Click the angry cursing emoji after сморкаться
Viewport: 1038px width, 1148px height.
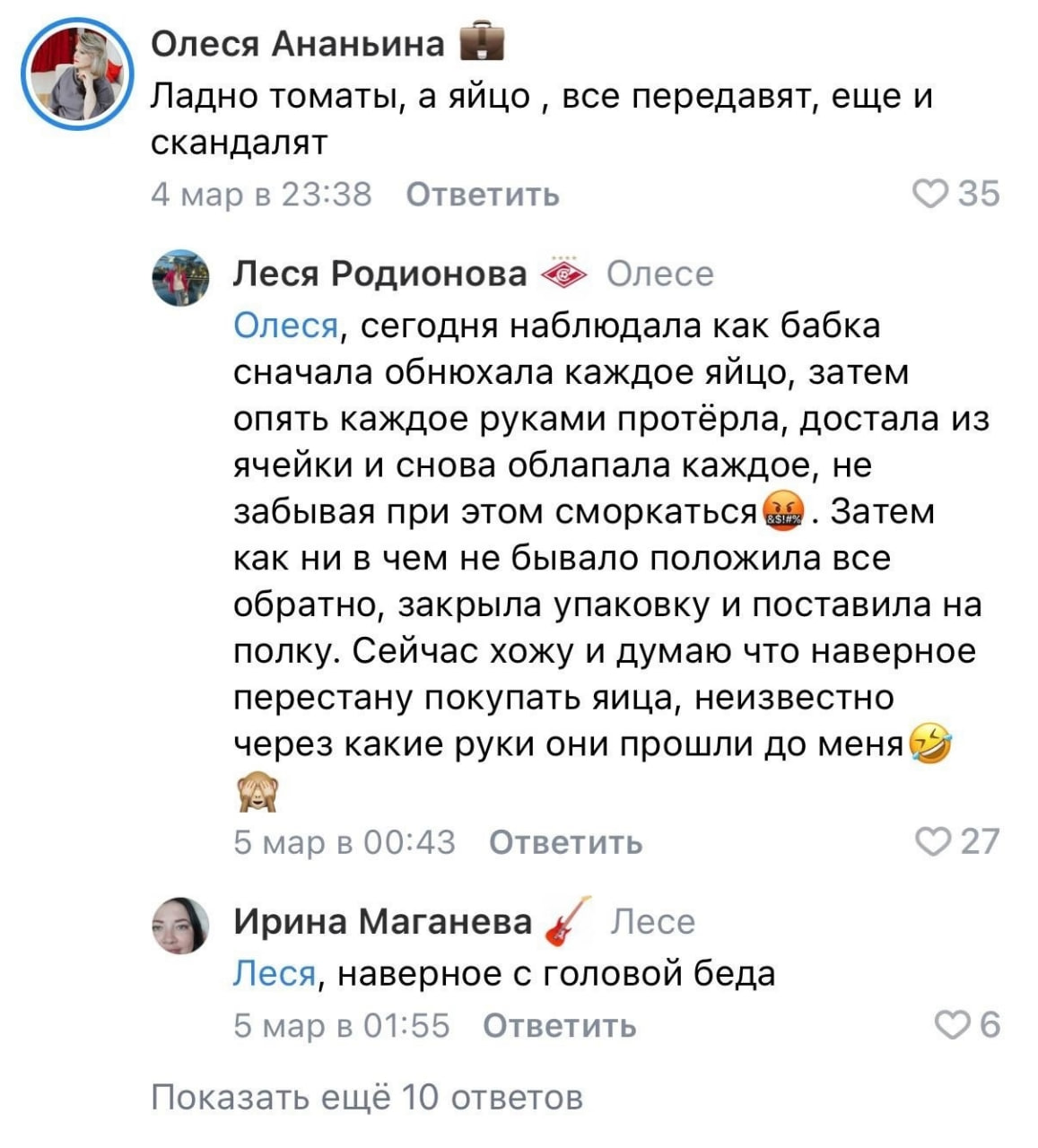[x=783, y=512]
